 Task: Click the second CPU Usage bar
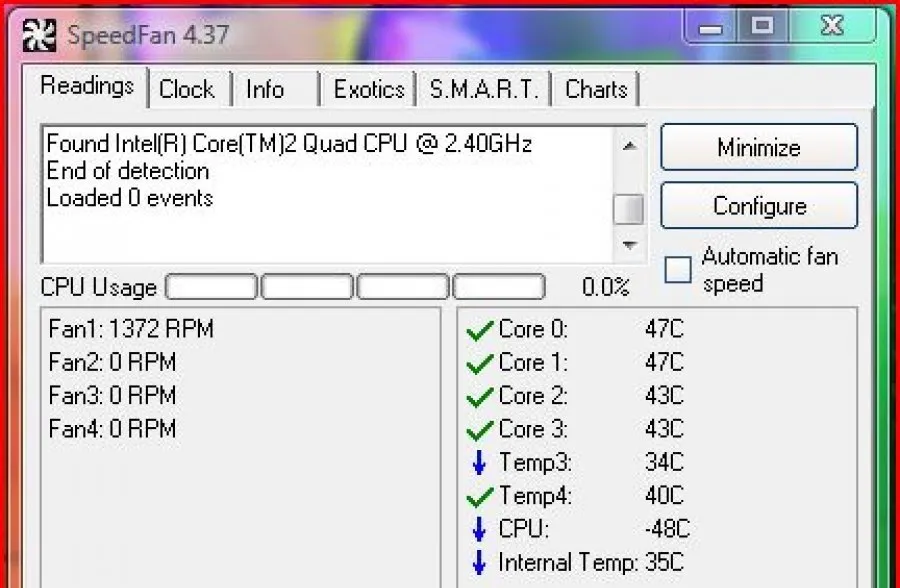point(307,287)
